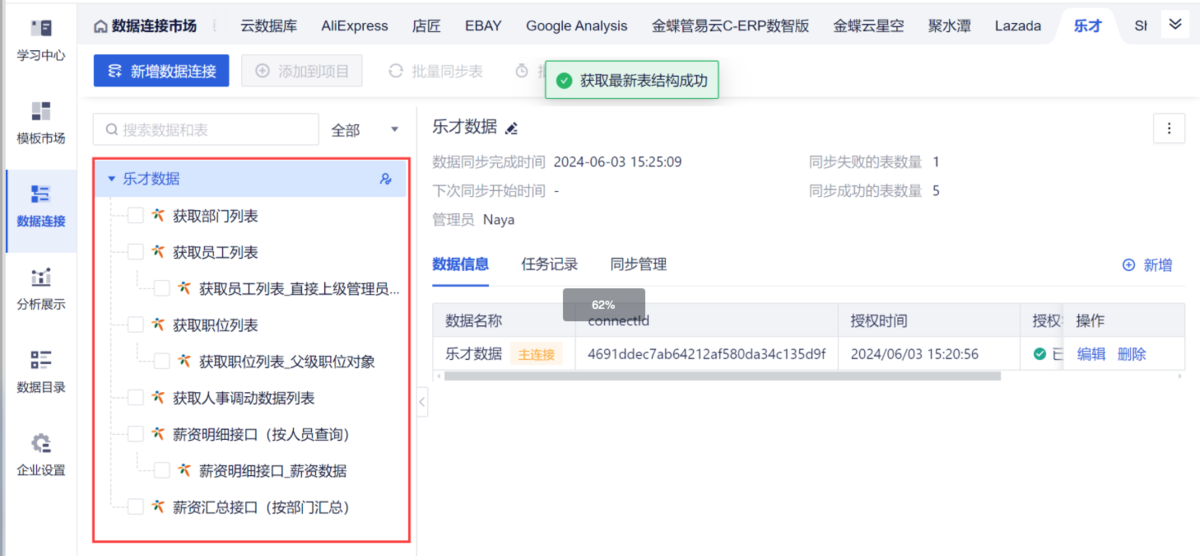This screenshot has width=1200, height=556.
Task: Click the 批量同步表 button
Action: click(x=436, y=71)
